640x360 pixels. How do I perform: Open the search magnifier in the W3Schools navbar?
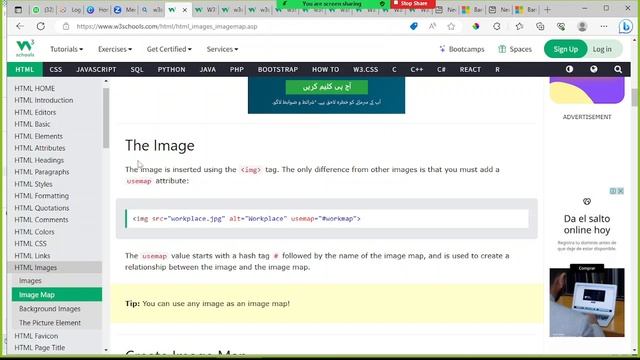tap(618, 69)
